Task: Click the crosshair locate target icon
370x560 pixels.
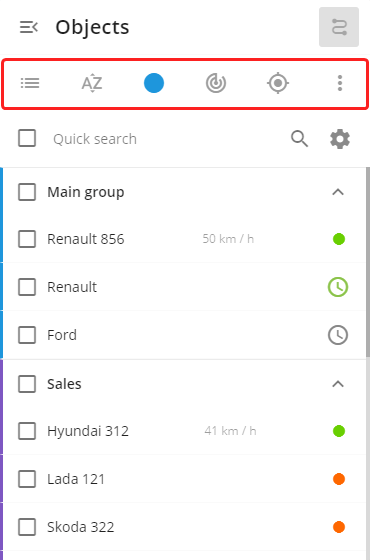Action: (278, 83)
